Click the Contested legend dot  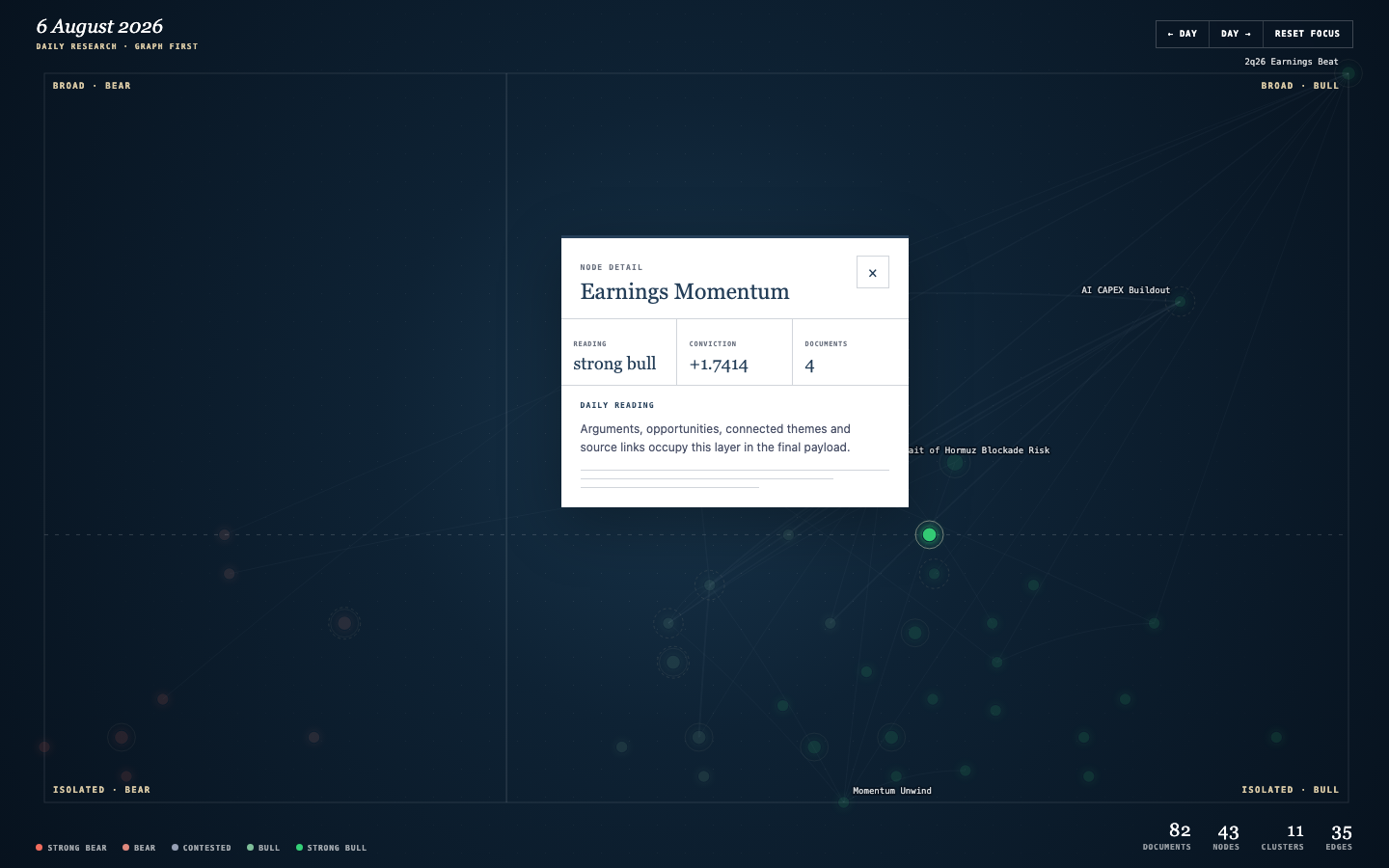click(x=175, y=848)
